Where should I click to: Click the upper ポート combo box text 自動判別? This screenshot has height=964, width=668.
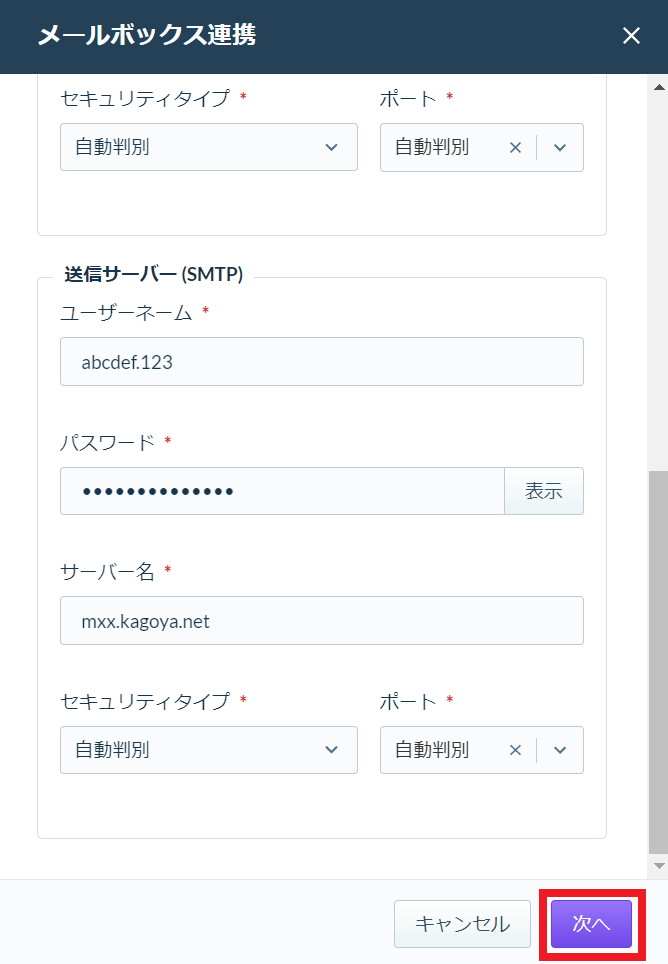[432, 147]
